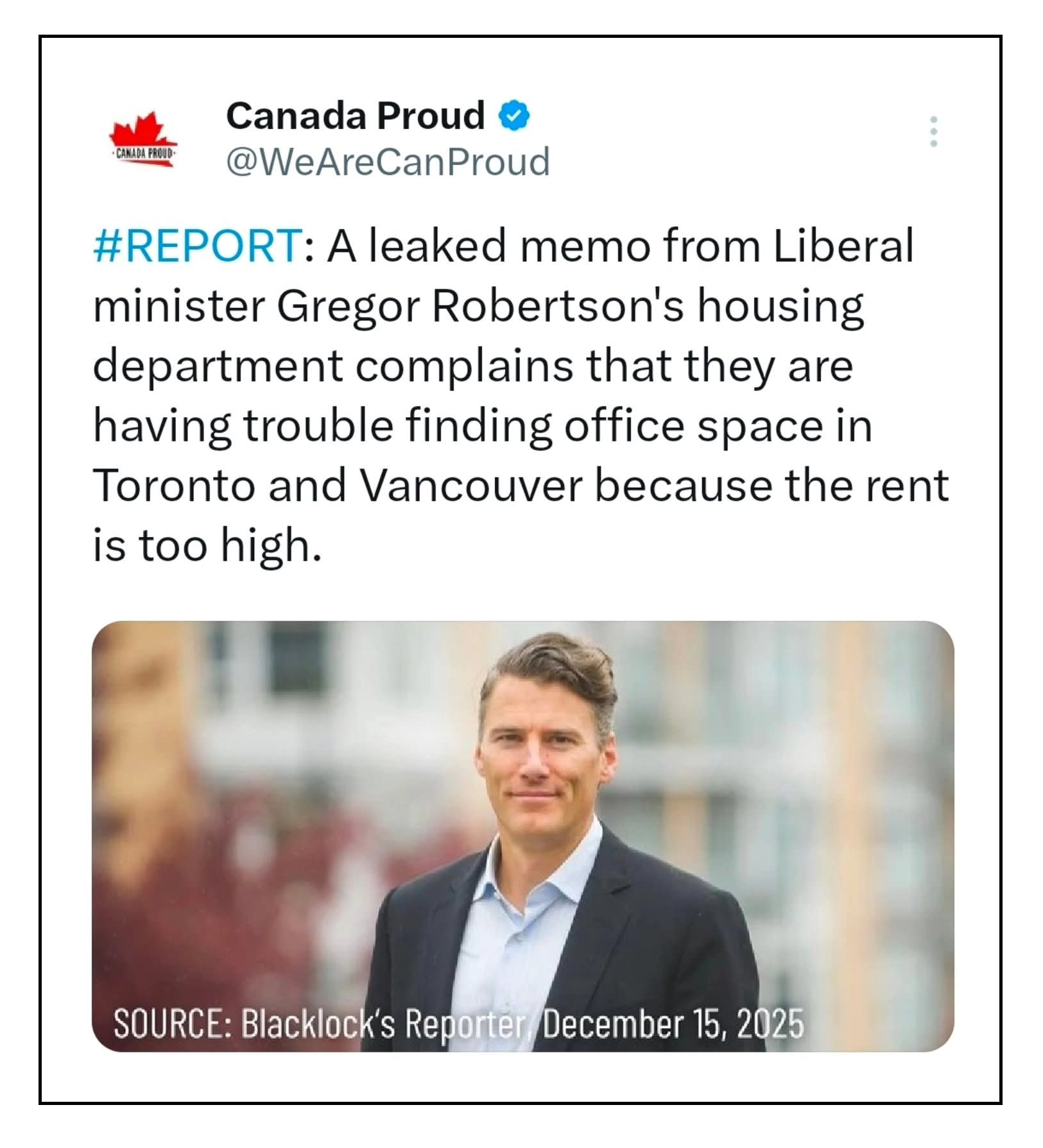Click the Canada Proud profile avatar
The width and height of the screenshot is (1043, 1148).
point(142,139)
